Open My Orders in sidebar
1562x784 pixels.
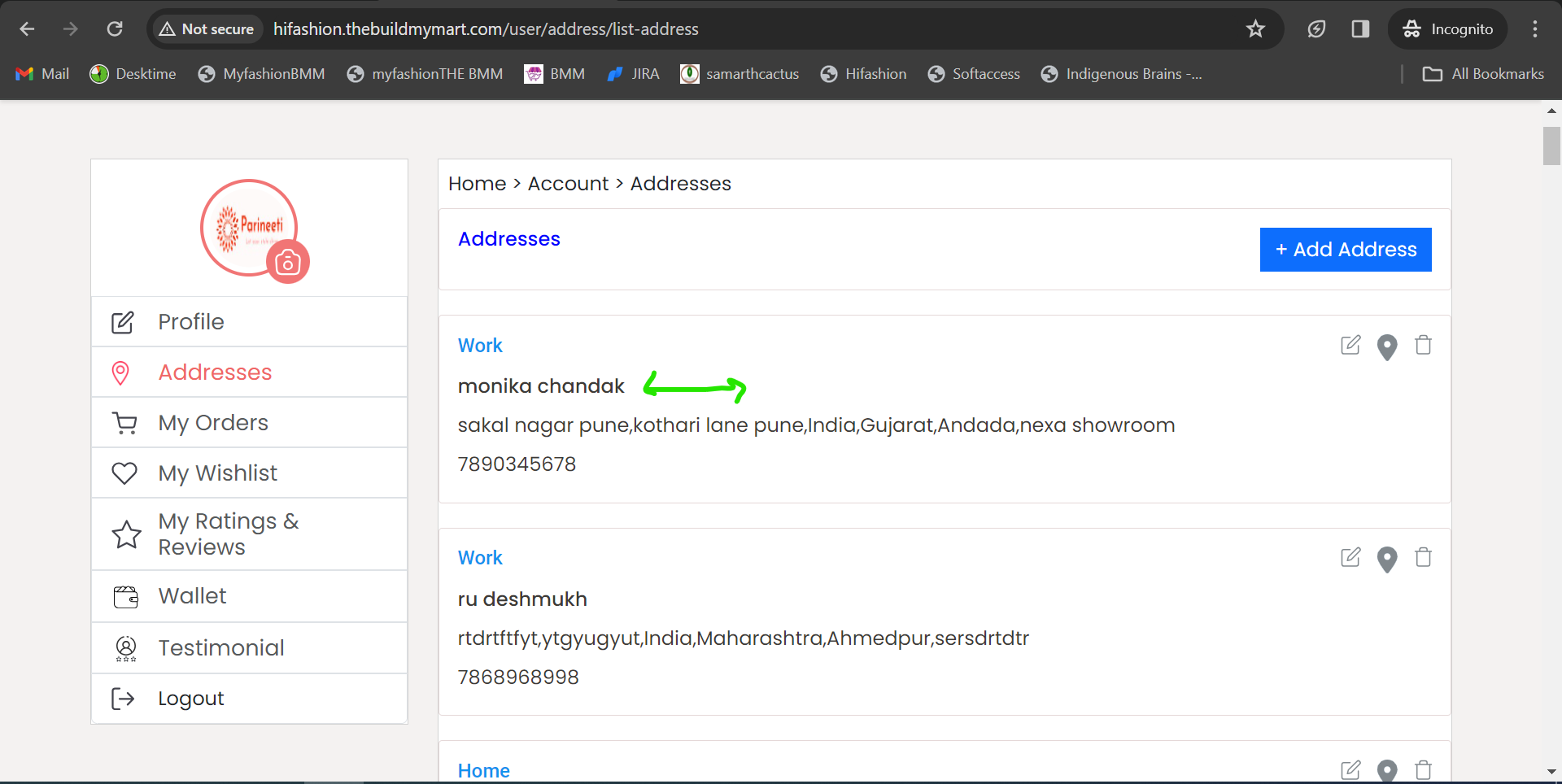click(x=249, y=423)
